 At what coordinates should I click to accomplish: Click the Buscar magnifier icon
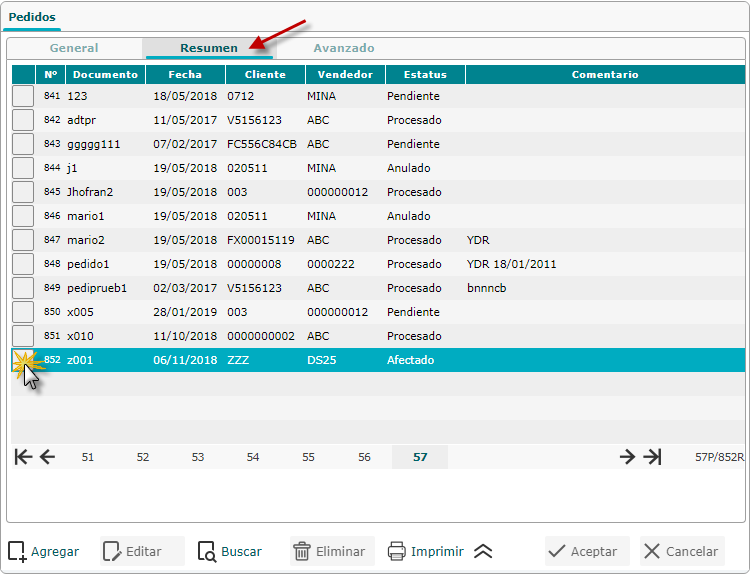click(207, 551)
